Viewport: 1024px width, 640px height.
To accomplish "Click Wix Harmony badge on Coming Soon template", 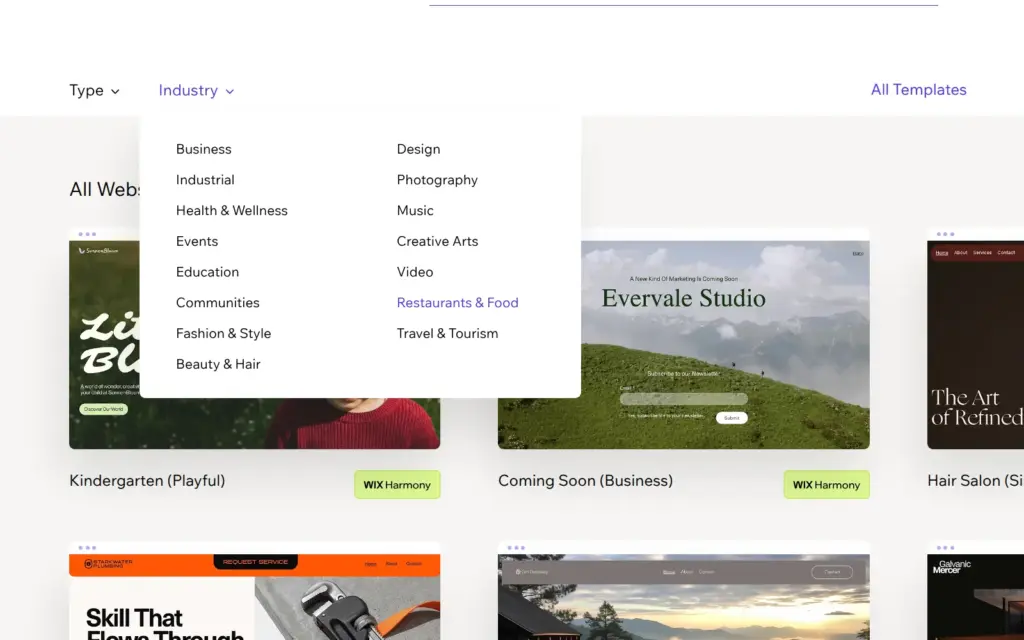I will 826,485.
